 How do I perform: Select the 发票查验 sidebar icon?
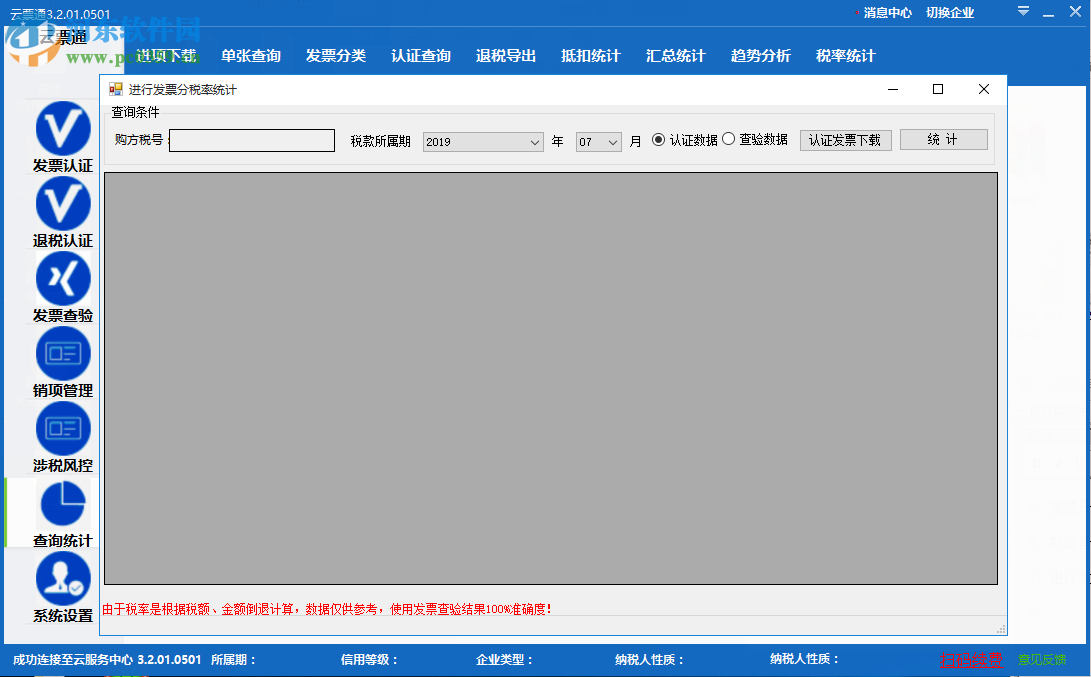[x=62, y=280]
